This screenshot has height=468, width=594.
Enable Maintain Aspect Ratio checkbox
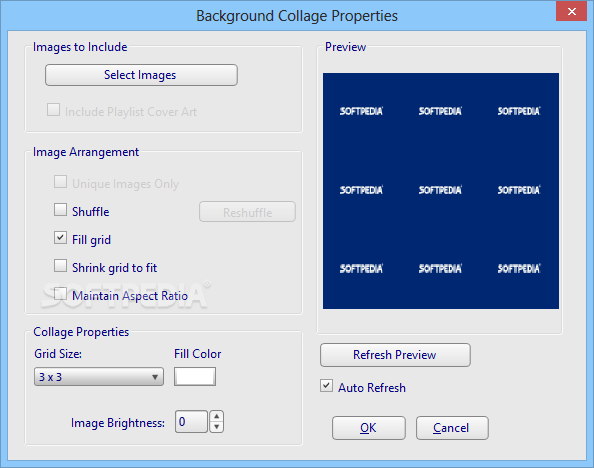pos(60,294)
